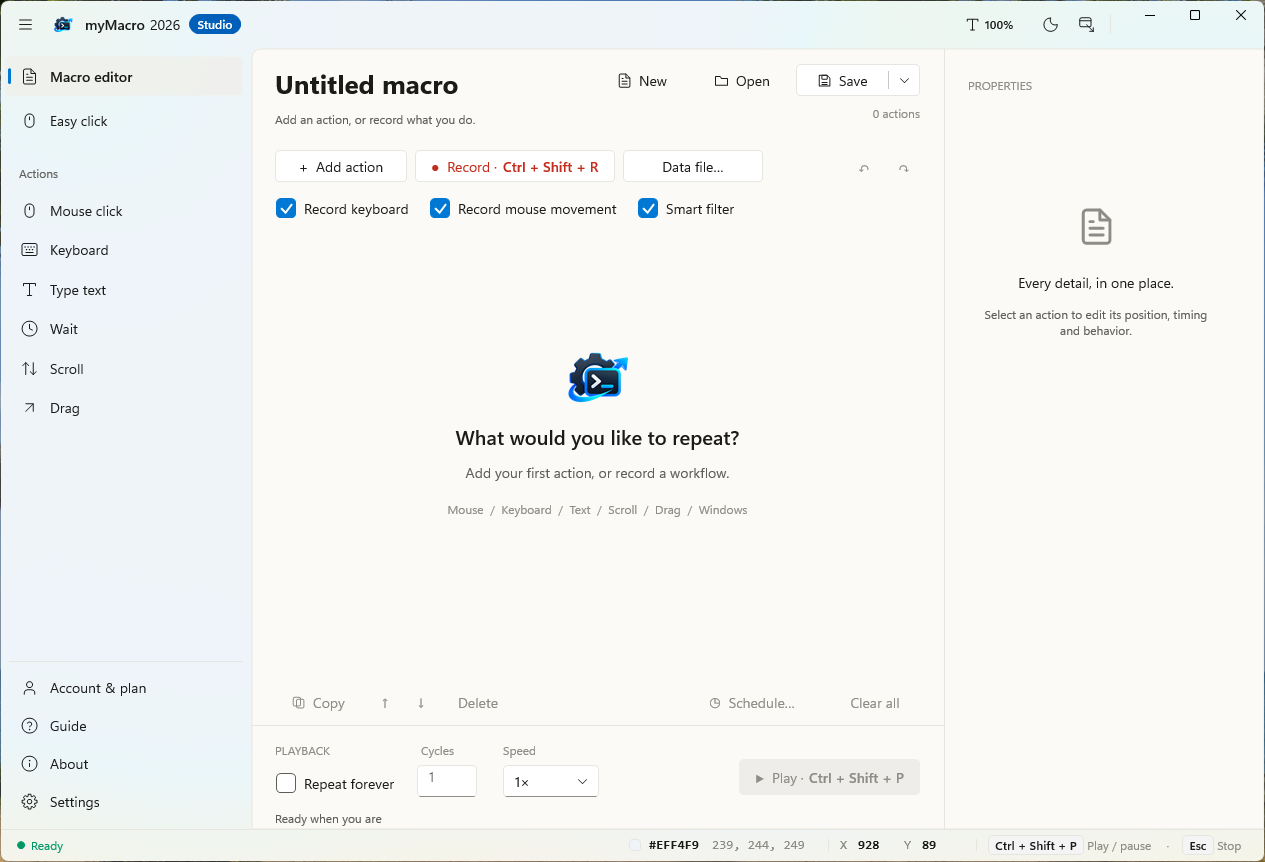Turn off Smart filter checkbox
The width and height of the screenshot is (1265, 862).
coord(648,209)
